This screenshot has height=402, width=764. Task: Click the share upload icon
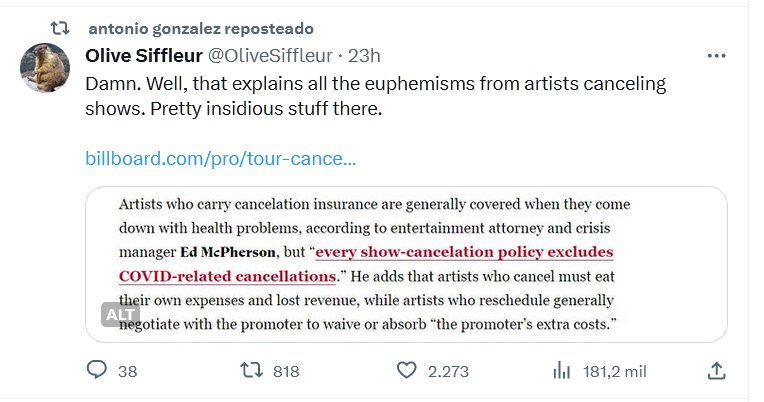tap(716, 371)
